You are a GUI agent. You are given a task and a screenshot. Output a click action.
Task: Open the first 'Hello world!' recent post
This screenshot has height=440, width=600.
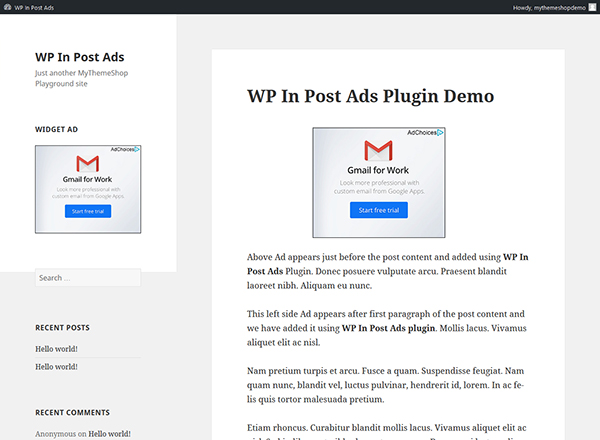tap(56, 349)
